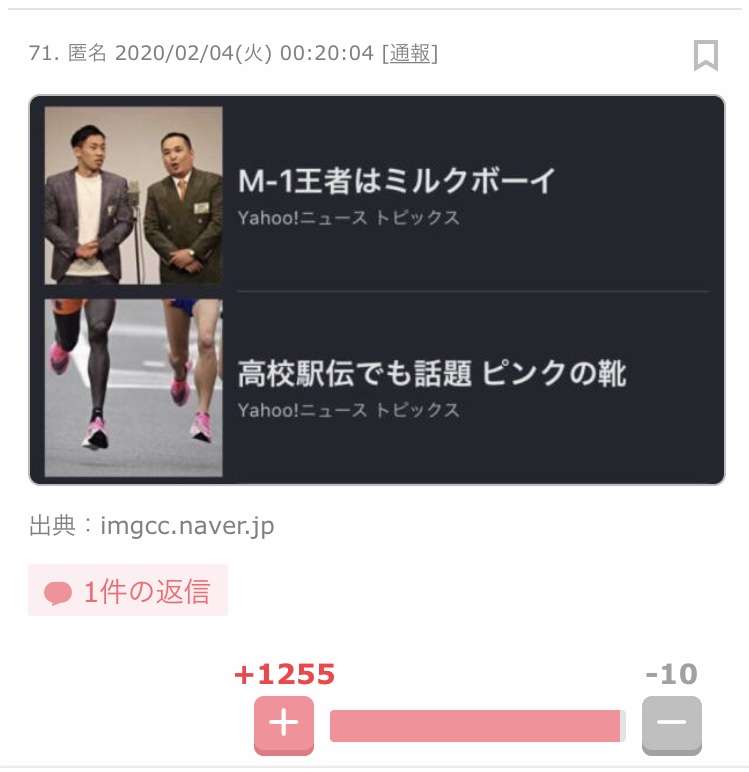Click Yahoo!ニュース トピックス under the M-1 headline
The height and width of the screenshot is (772, 749).
pyautogui.click(x=349, y=217)
